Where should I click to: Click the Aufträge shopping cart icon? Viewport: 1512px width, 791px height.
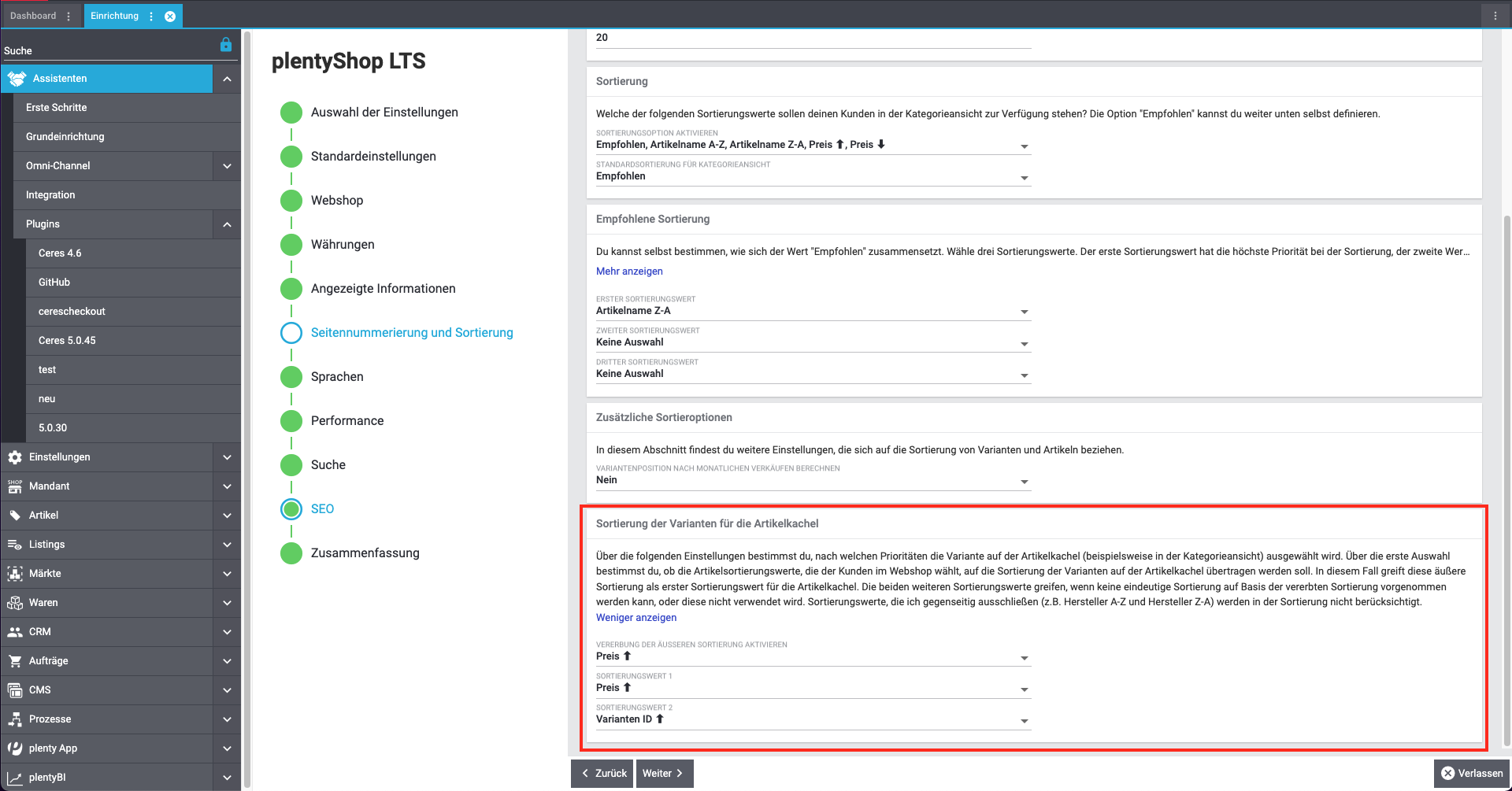pyautogui.click(x=15, y=661)
